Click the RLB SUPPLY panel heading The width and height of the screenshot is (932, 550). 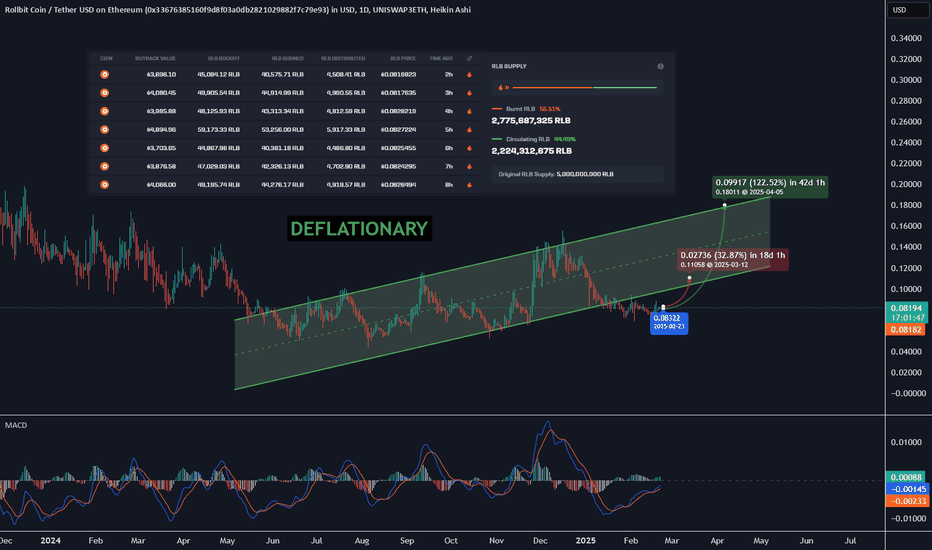[x=509, y=67]
